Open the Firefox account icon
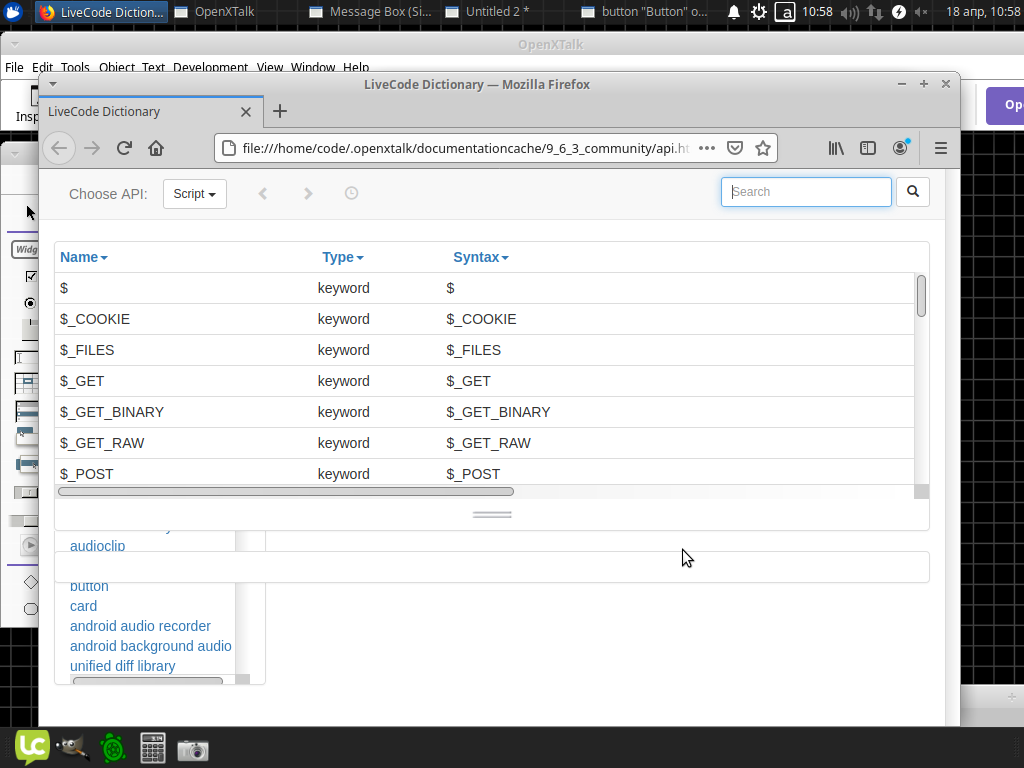 [x=900, y=148]
